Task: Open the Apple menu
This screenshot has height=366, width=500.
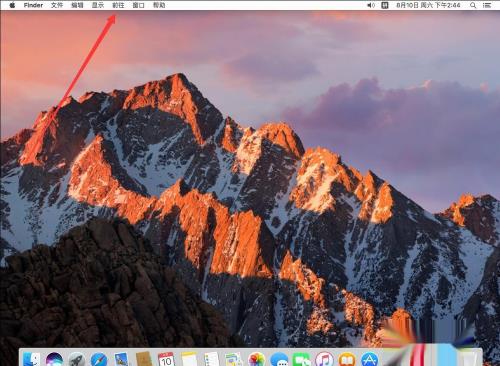Action: (x=12, y=5)
